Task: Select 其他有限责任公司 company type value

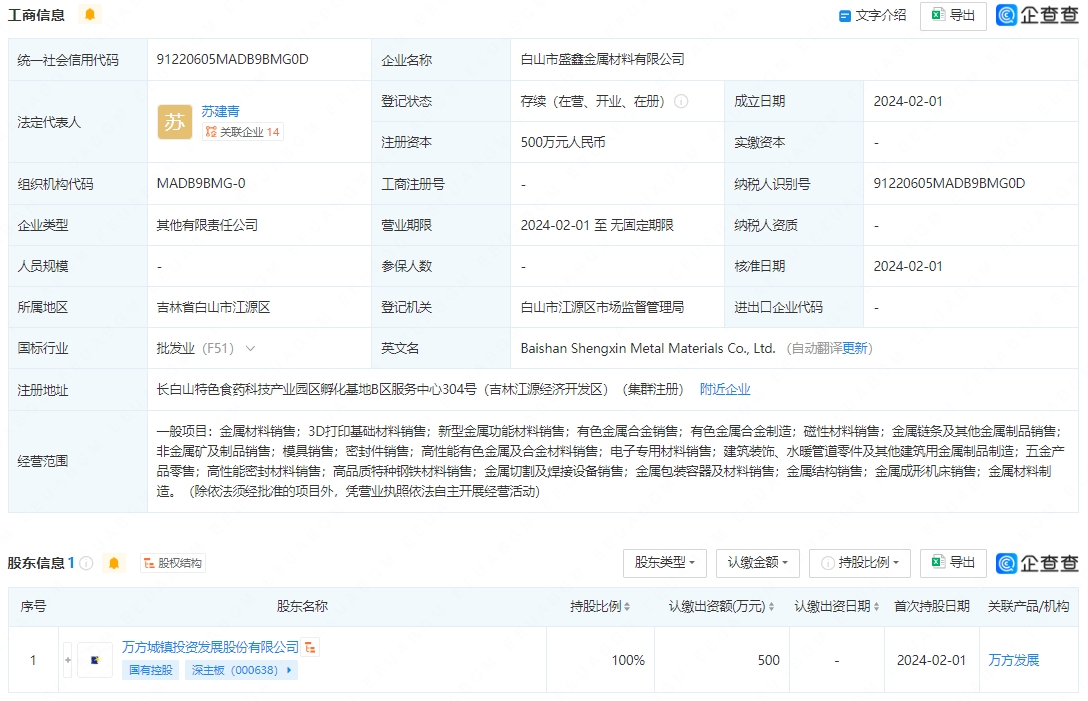Action: (x=207, y=225)
